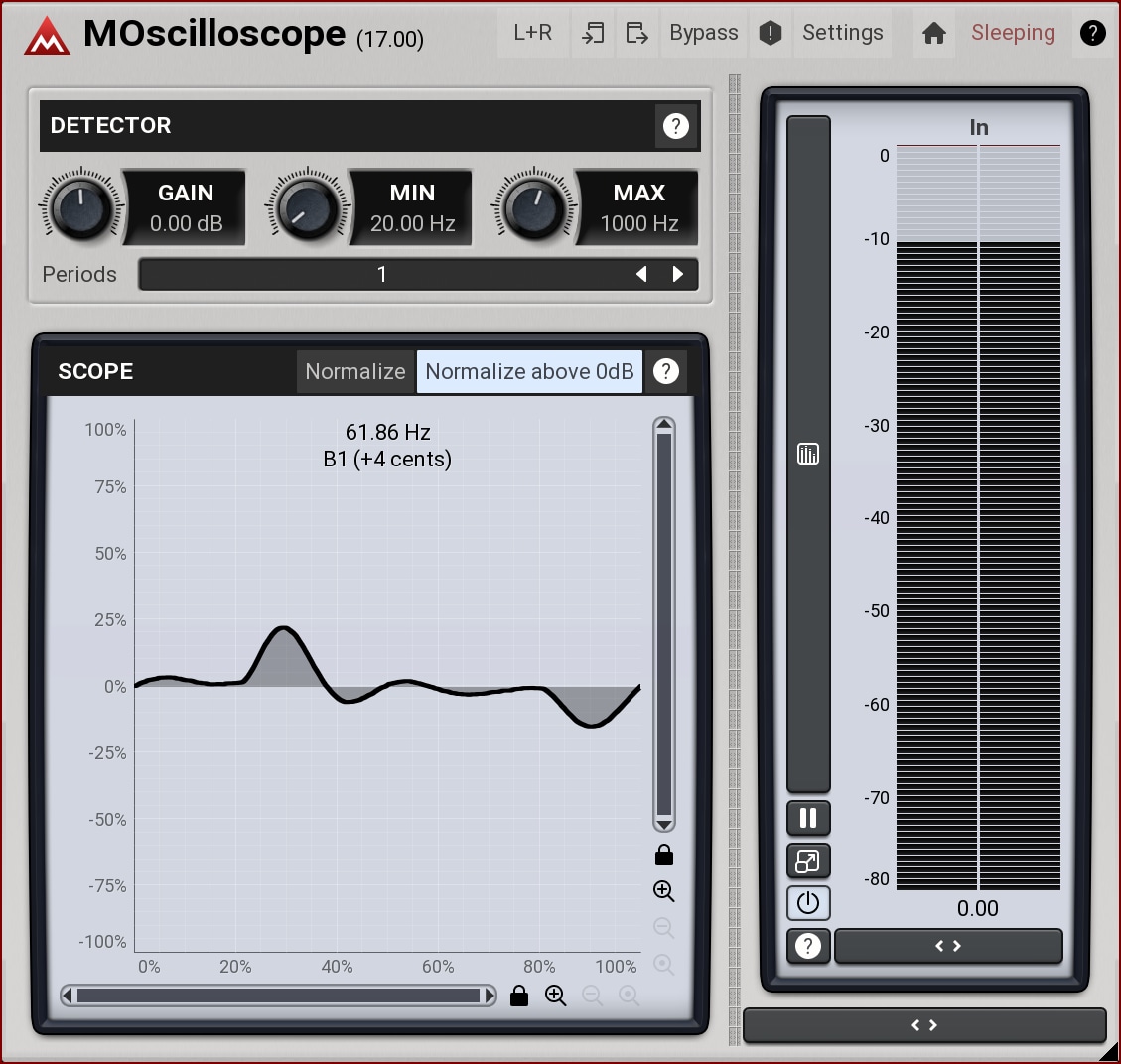
Task: Open the L+R channel mode selector
Action: click(532, 33)
